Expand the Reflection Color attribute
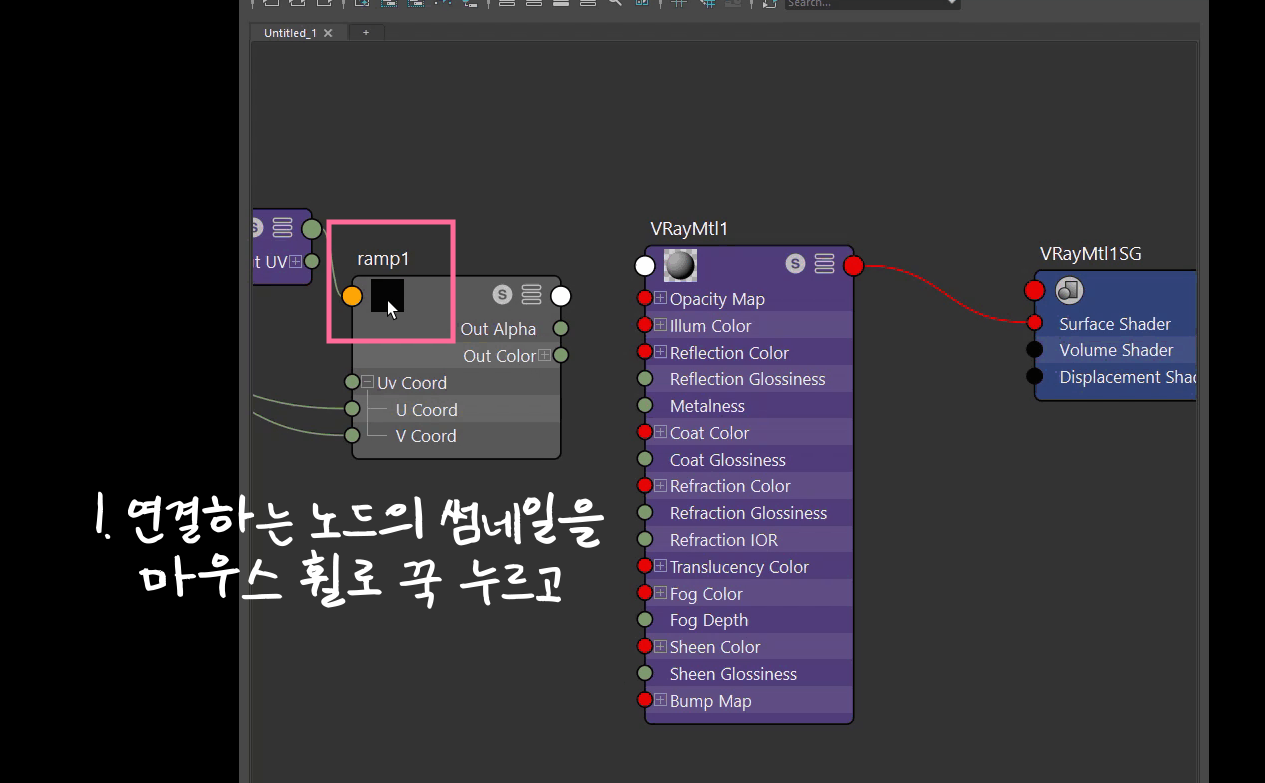The image size is (1265, 783). (x=660, y=352)
